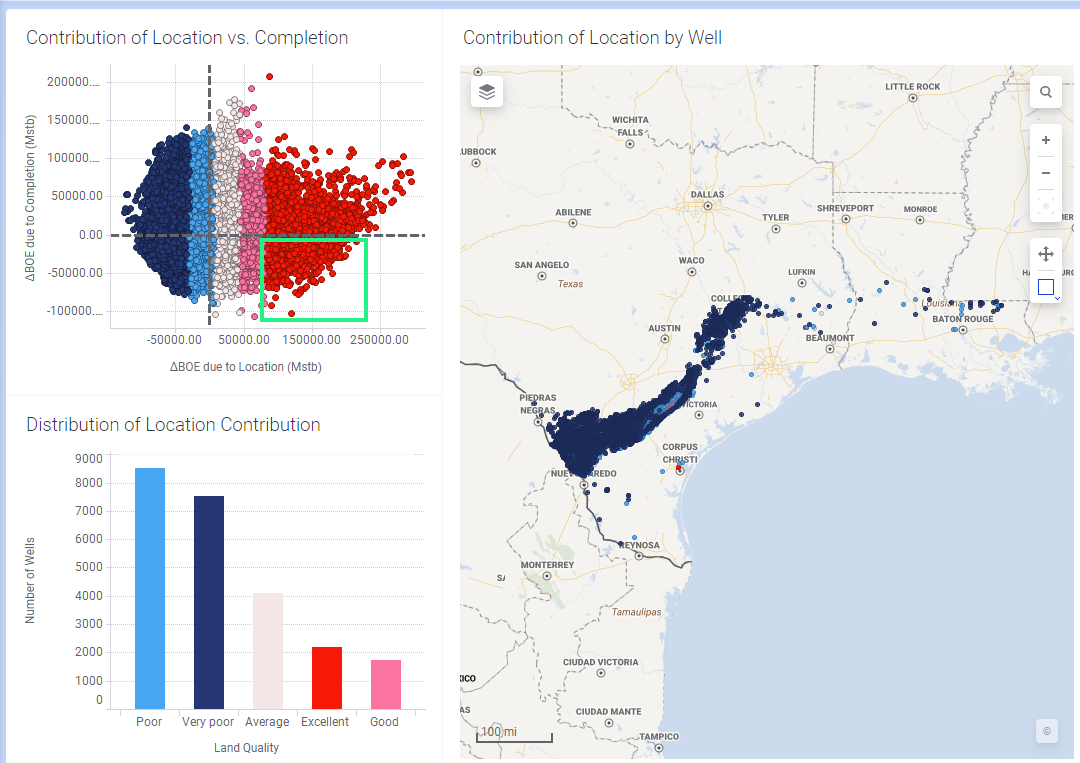Select the rectangle selection tool on the map
This screenshot has width=1080, height=763.
pos(1044,287)
